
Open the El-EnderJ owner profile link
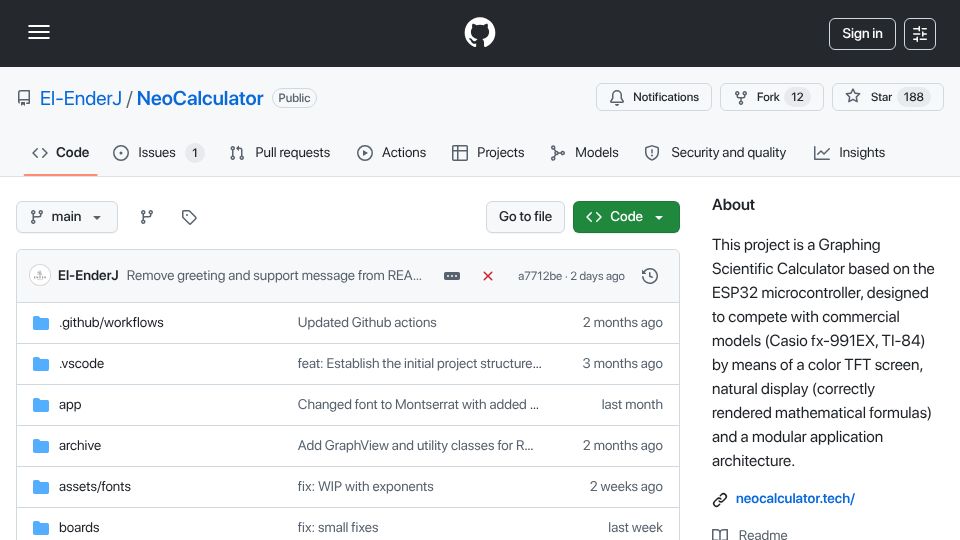(x=81, y=98)
